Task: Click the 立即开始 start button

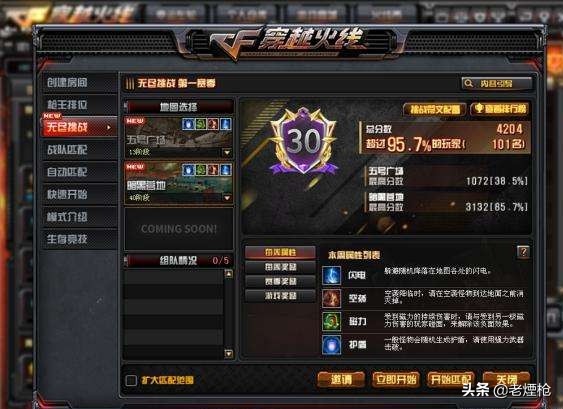Action: (395, 380)
